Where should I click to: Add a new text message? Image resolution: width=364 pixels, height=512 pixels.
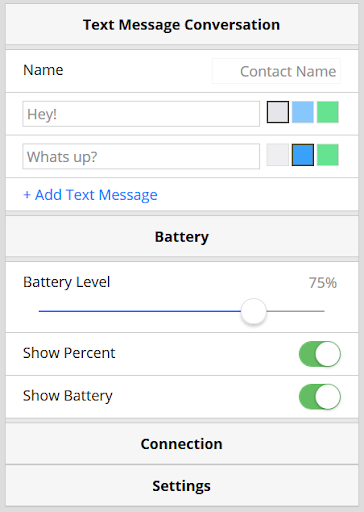(x=90, y=195)
